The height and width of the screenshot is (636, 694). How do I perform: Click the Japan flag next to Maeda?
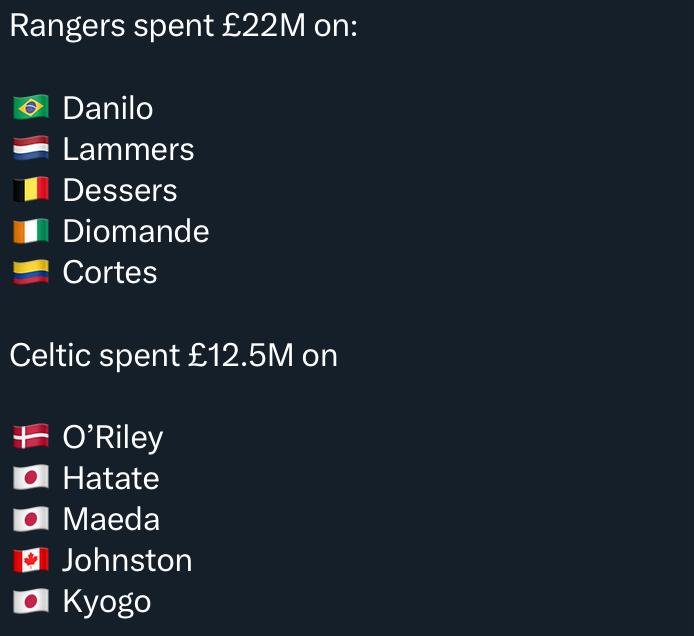tap(30, 519)
